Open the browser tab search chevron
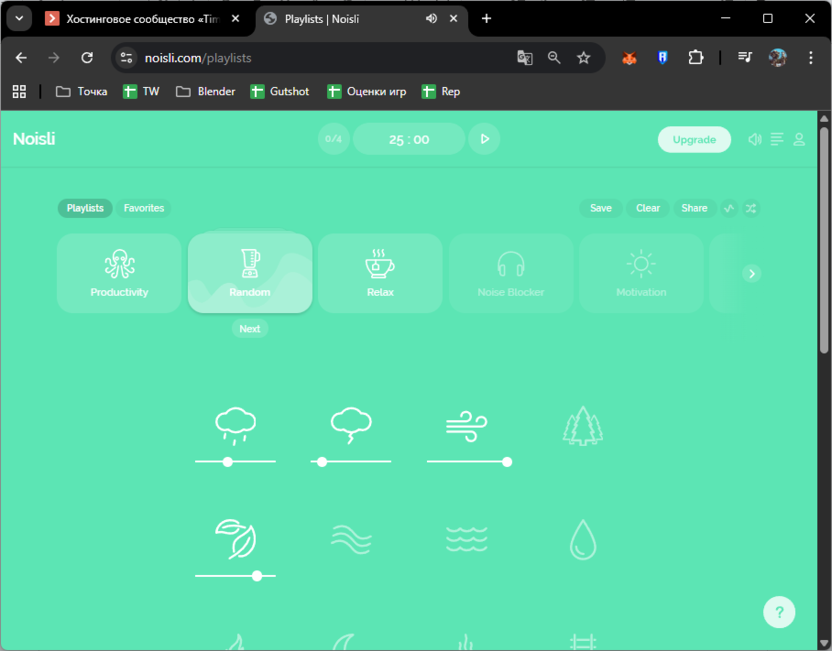The image size is (832, 651). 18,18
